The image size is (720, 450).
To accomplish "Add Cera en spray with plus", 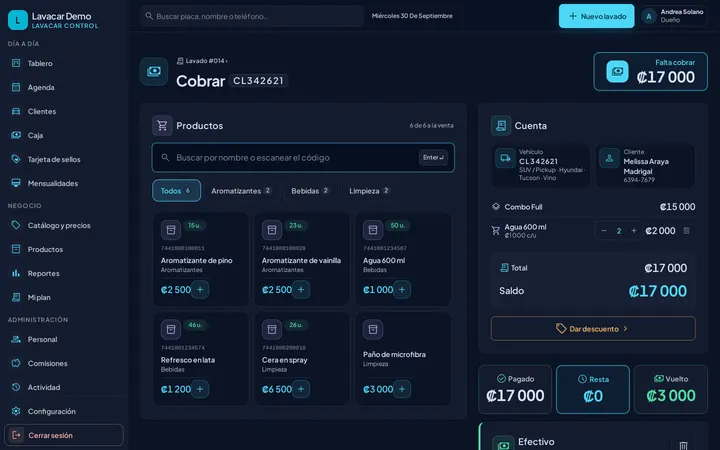I will 301,389.
